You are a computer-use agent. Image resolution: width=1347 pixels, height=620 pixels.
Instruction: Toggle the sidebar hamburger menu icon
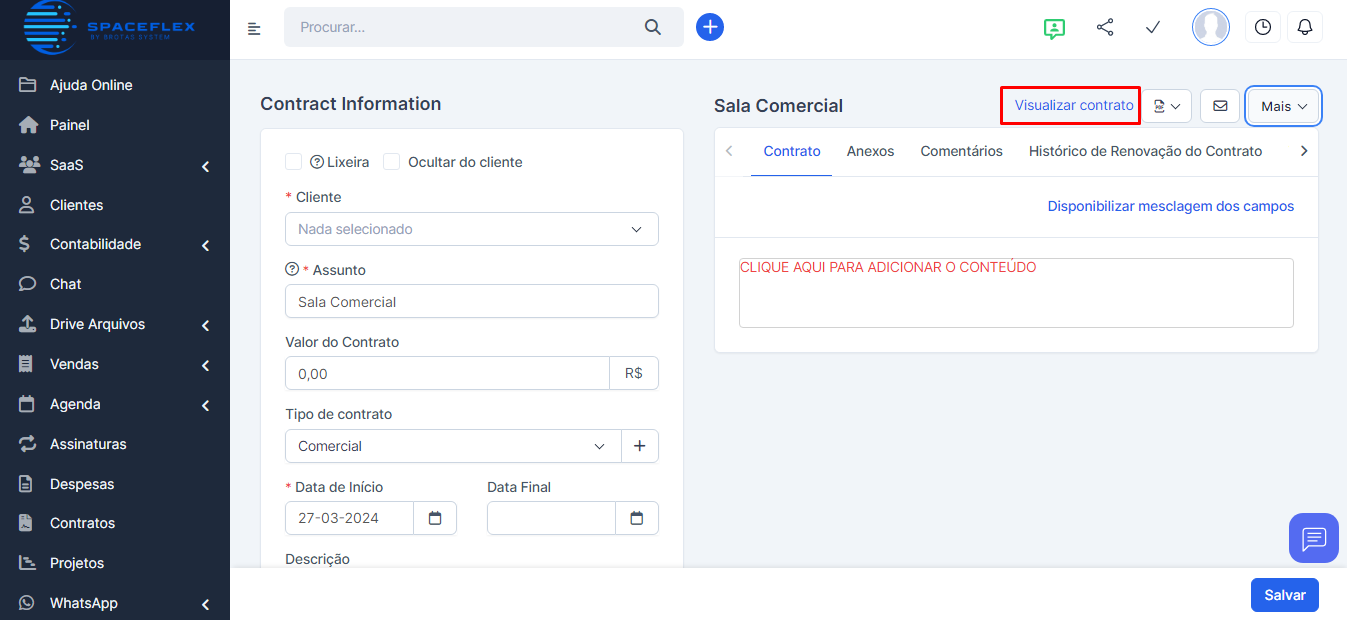(254, 28)
